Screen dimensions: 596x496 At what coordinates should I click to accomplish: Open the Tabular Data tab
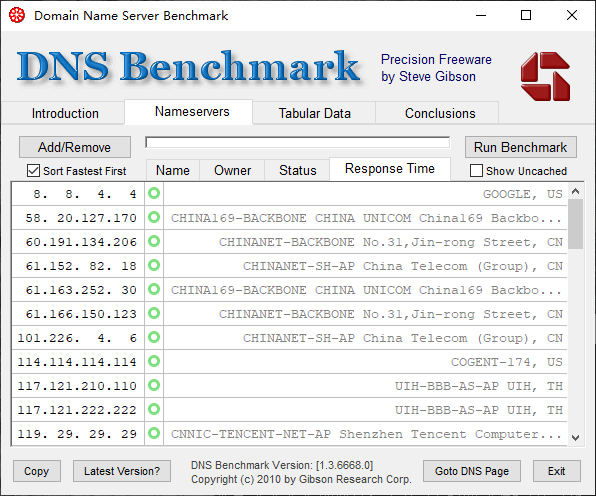314,113
